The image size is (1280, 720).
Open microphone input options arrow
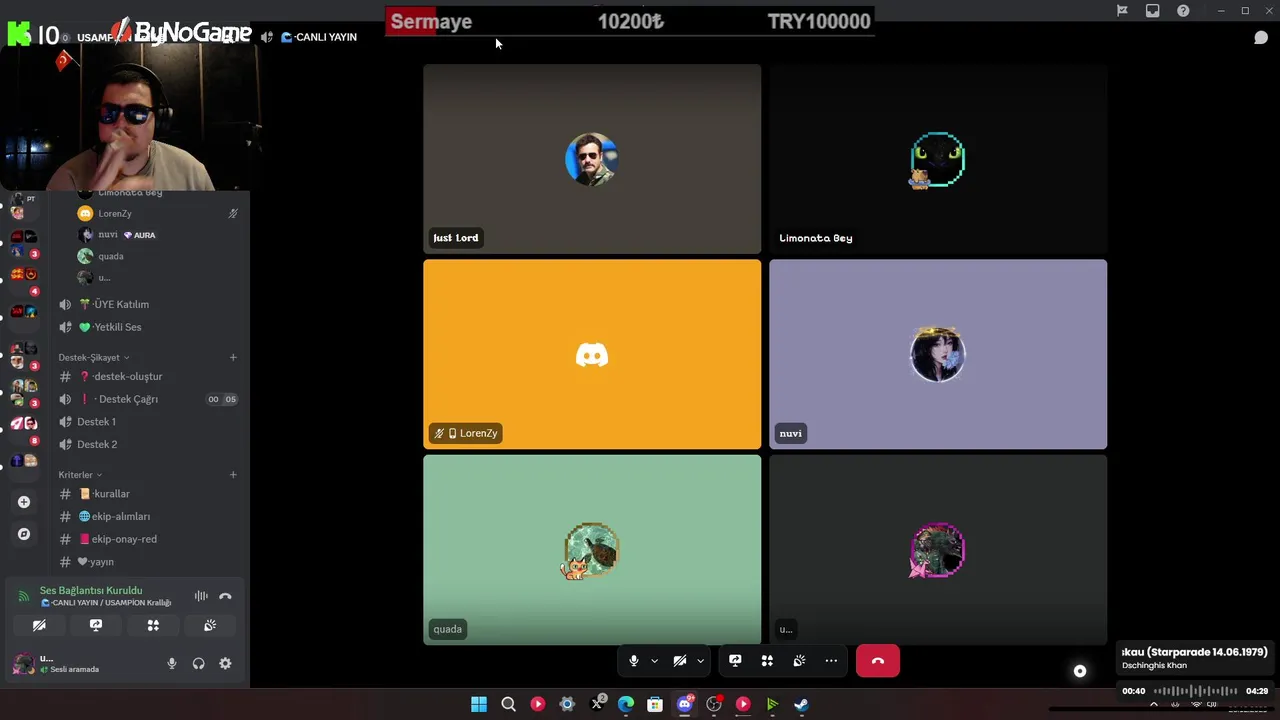pos(654,661)
